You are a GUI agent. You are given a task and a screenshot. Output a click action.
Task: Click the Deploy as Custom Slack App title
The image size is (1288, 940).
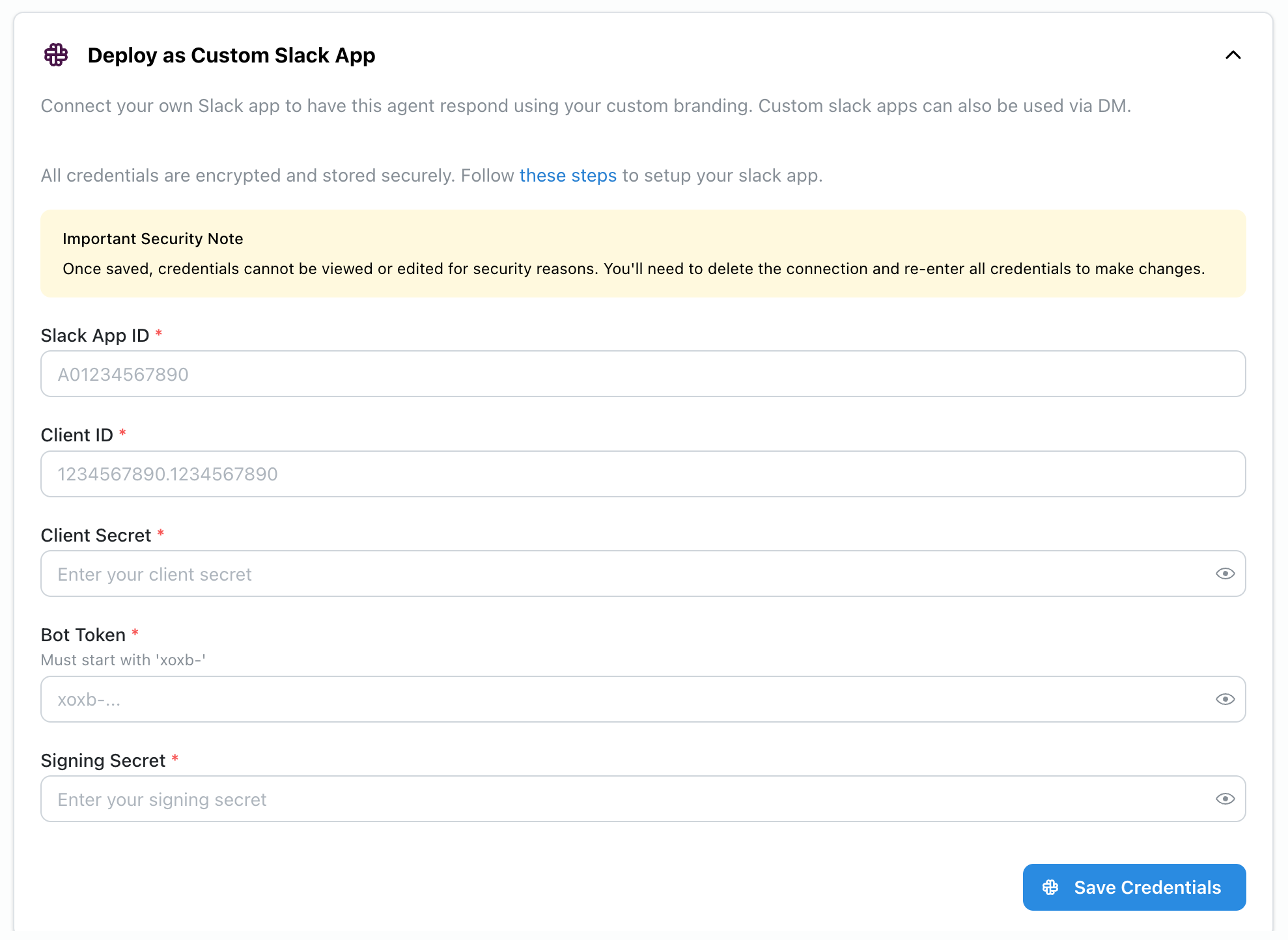click(x=232, y=56)
